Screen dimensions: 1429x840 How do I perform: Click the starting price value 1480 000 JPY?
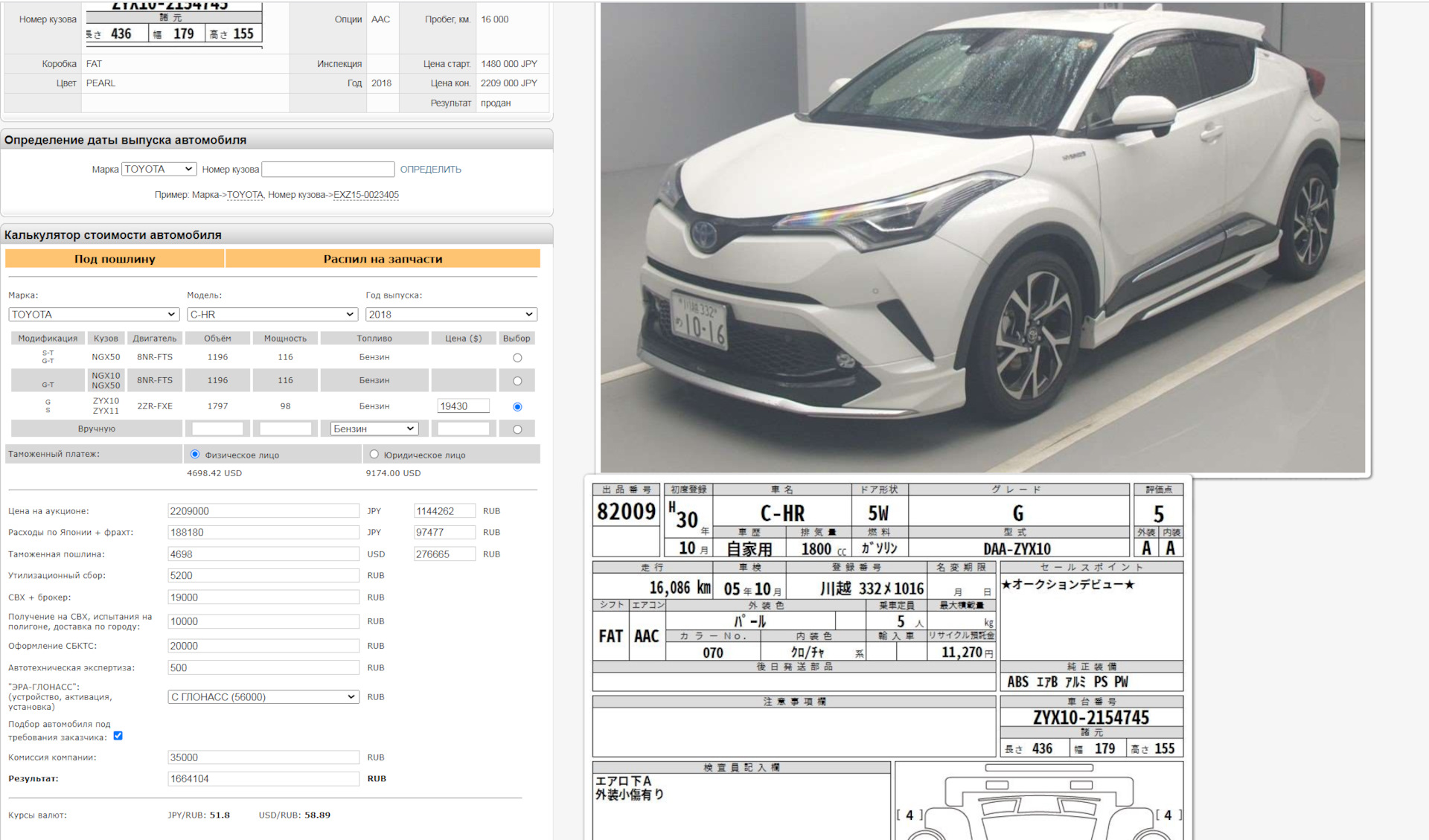(509, 64)
